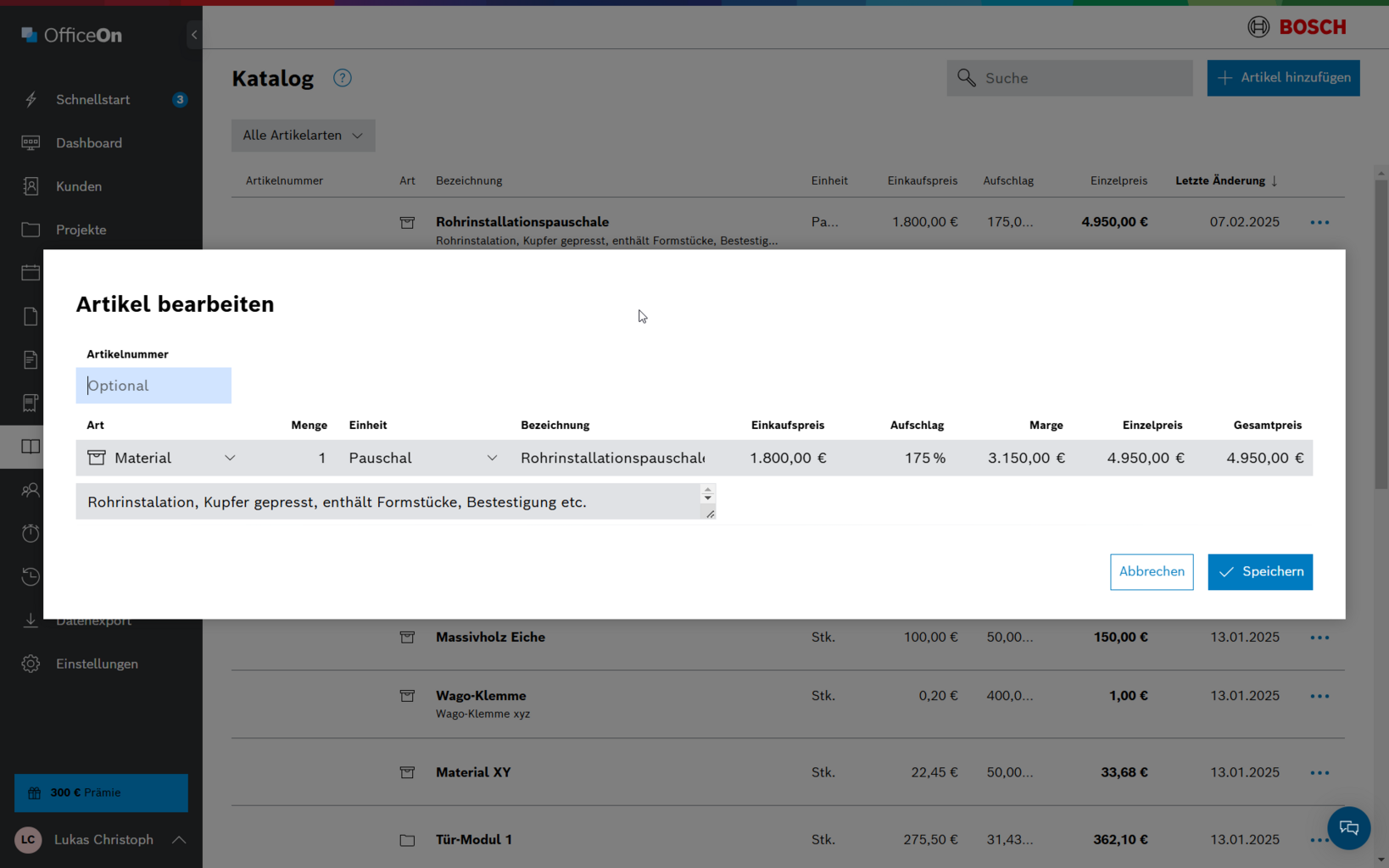Click the description stepper up arrow

pos(708,491)
